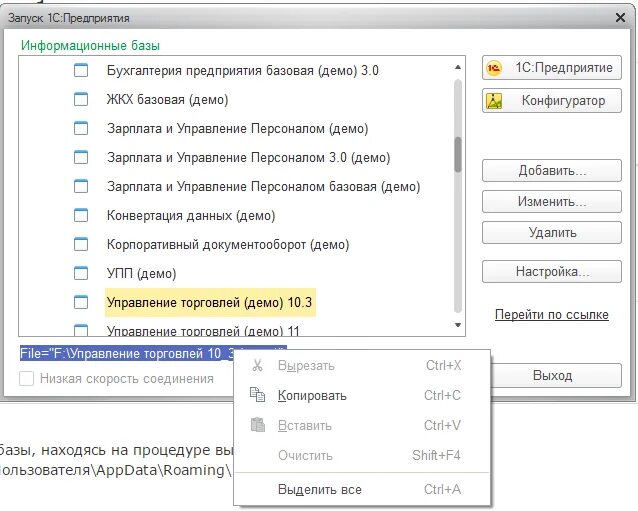Select Управление торговлей (демо) 10.3
The height and width of the screenshot is (511, 638).
[210, 302]
